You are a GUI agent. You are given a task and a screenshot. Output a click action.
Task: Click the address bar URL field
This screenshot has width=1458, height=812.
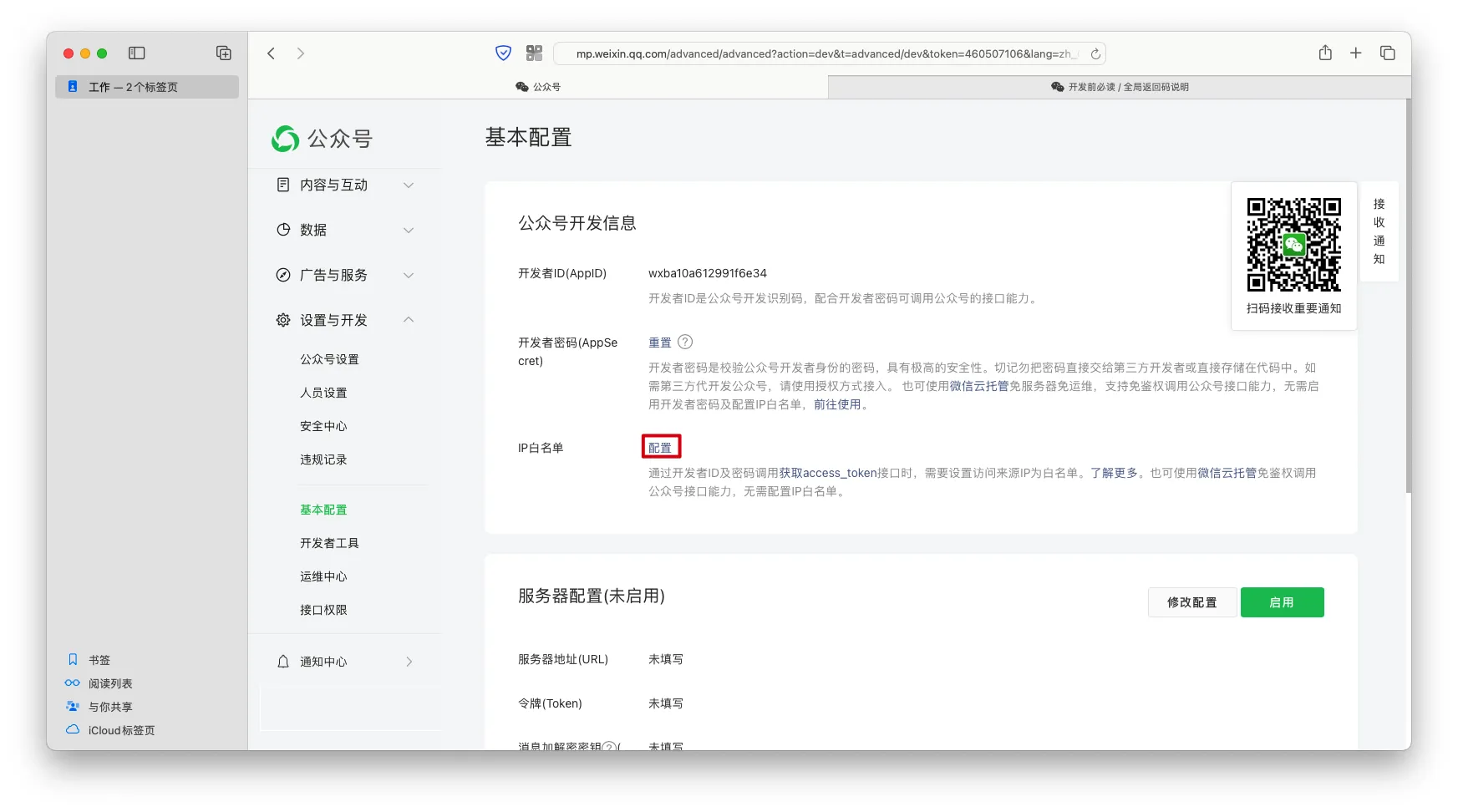(822, 53)
